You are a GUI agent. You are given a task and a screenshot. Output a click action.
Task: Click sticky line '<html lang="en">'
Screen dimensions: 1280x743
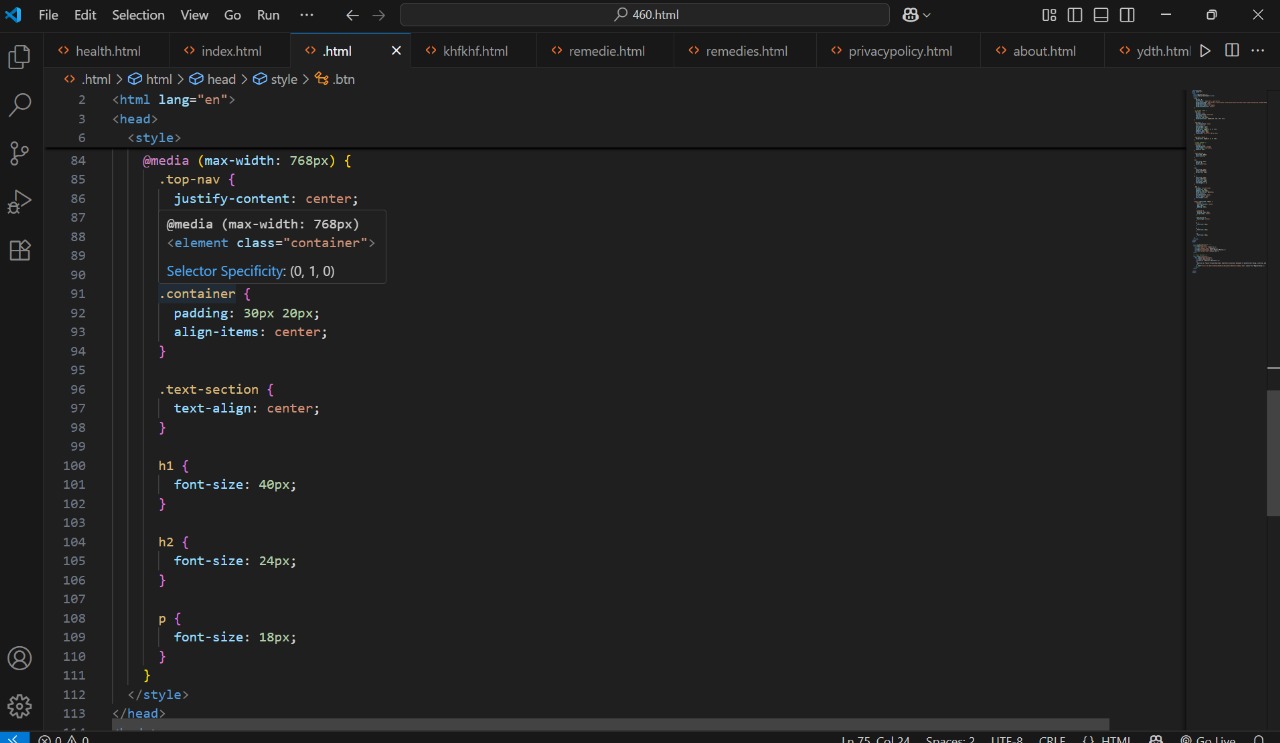click(174, 99)
